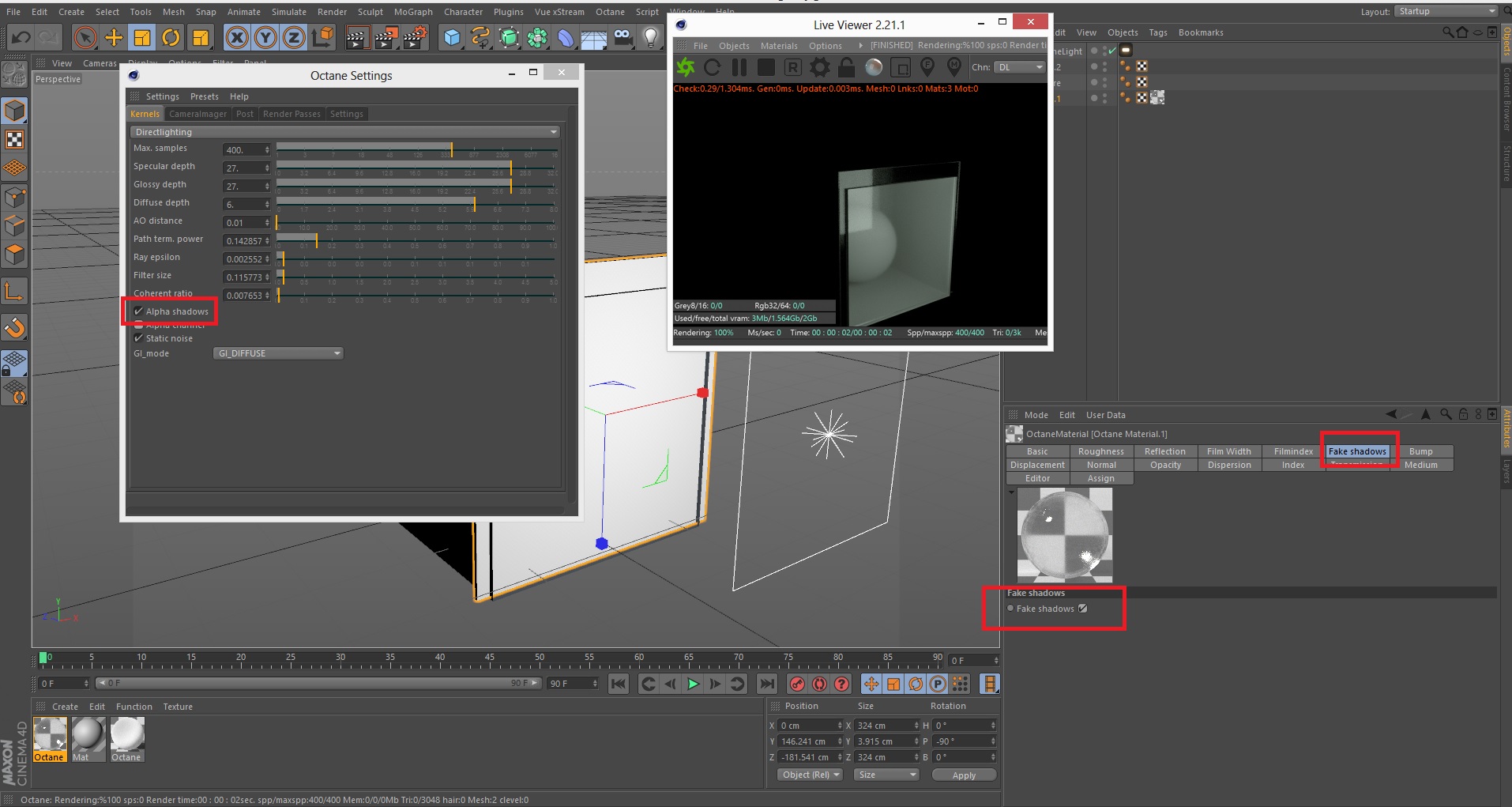Toggle the Y axis lock
This screenshot has height=807, width=1512.
pos(265,37)
